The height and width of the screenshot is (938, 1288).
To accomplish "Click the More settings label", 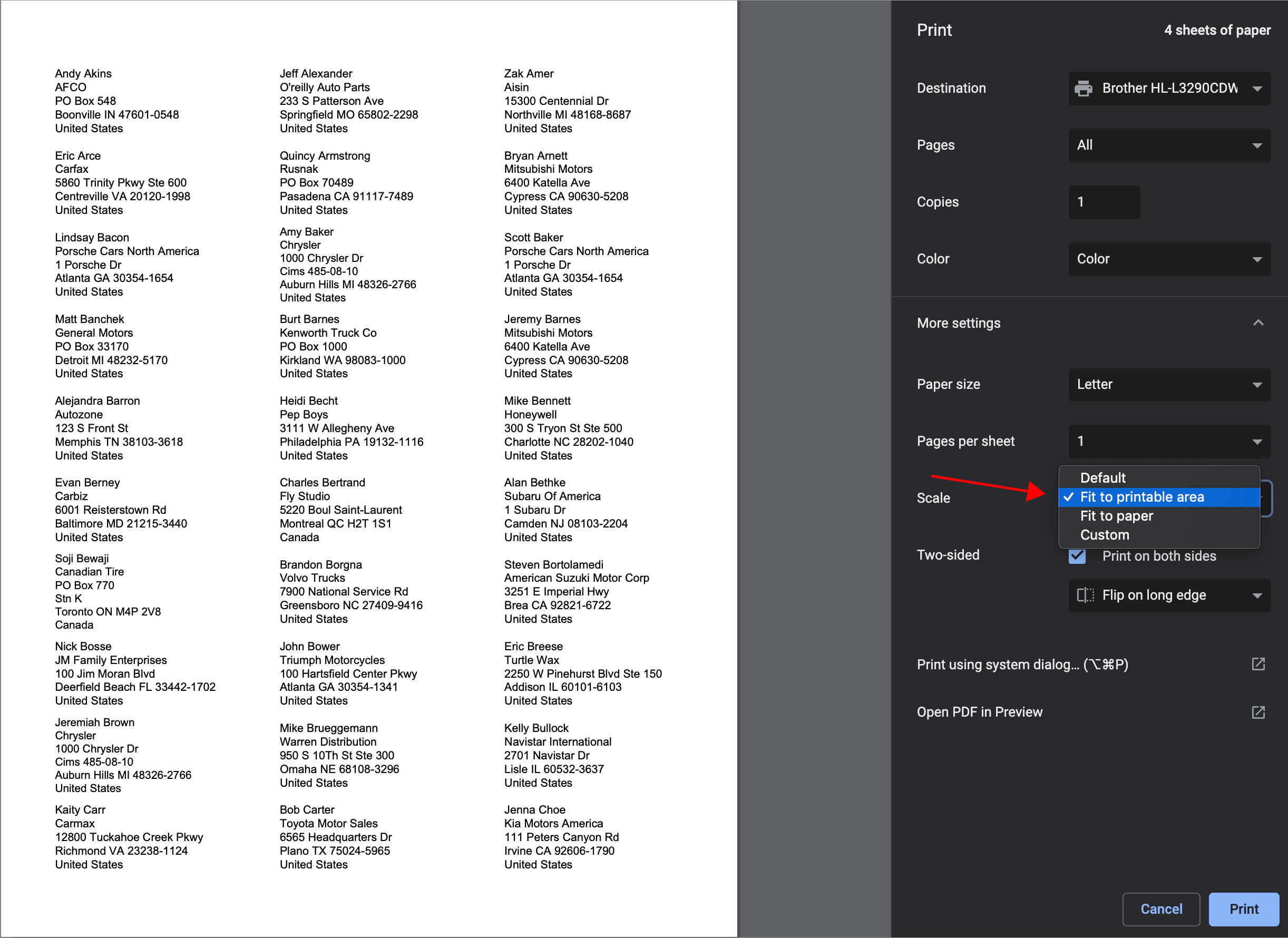I will pos(959,323).
